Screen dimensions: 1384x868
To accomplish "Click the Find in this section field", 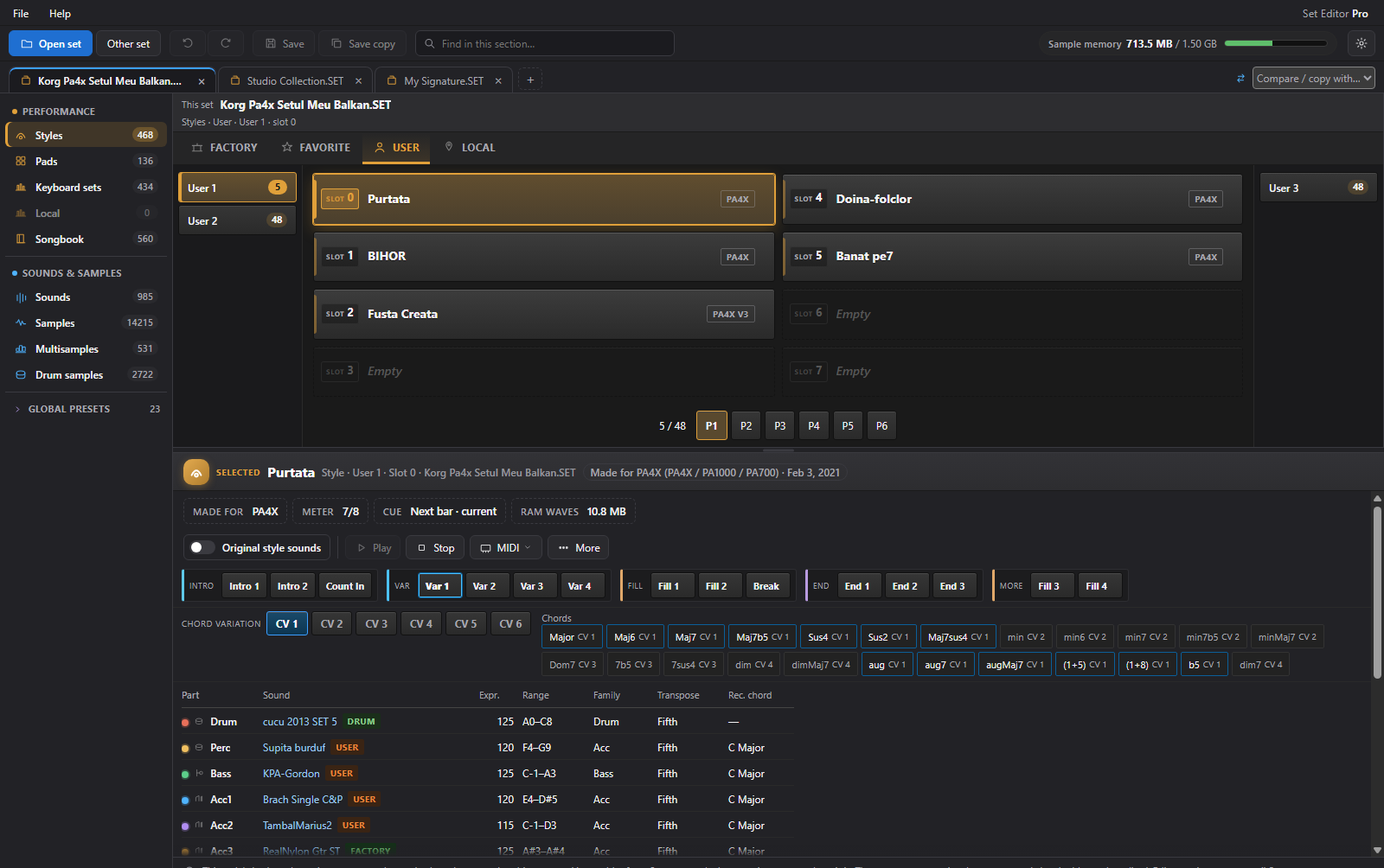I will pyautogui.click(x=545, y=43).
